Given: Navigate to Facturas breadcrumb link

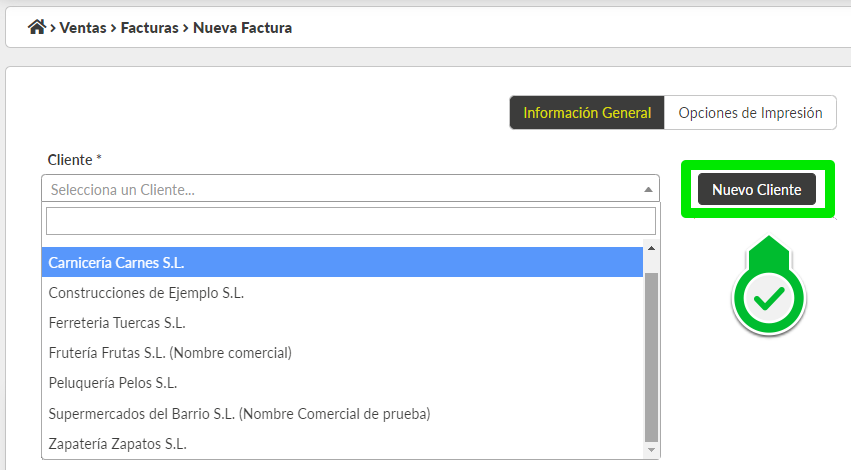Looking at the screenshot, I should click(148, 28).
